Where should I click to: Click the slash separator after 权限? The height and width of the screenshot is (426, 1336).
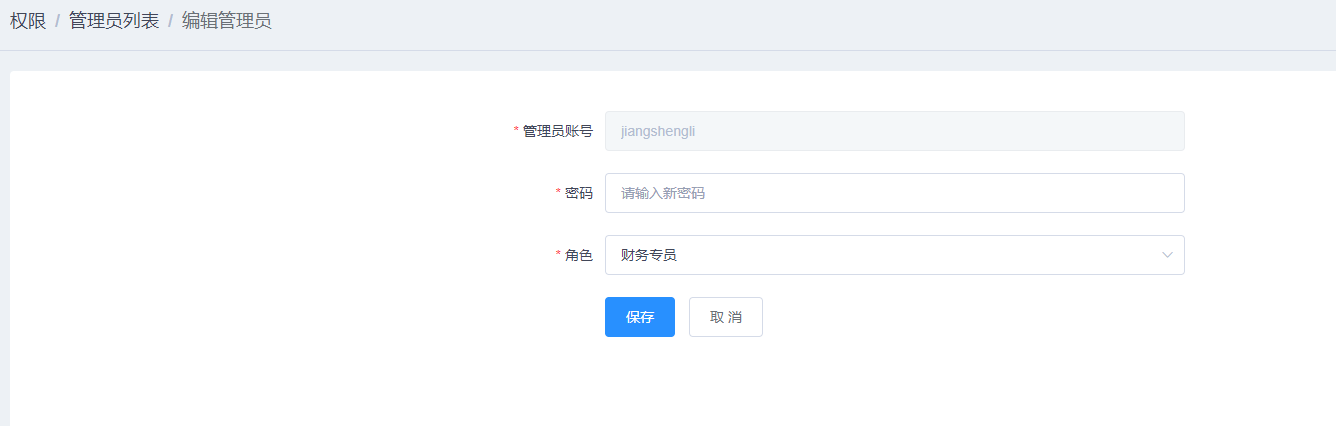(x=58, y=21)
